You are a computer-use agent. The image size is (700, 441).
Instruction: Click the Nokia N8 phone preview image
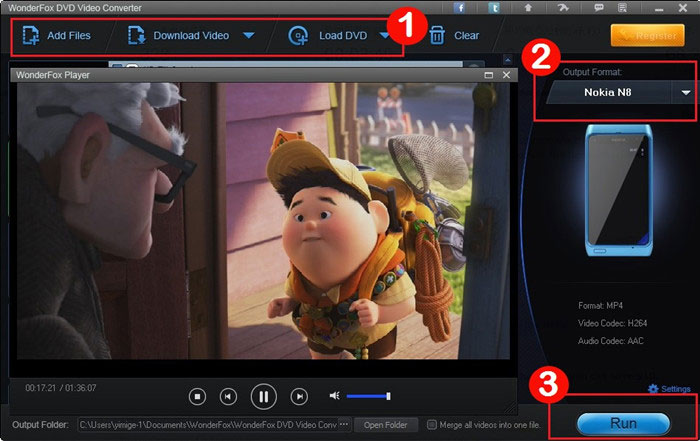[619, 191]
